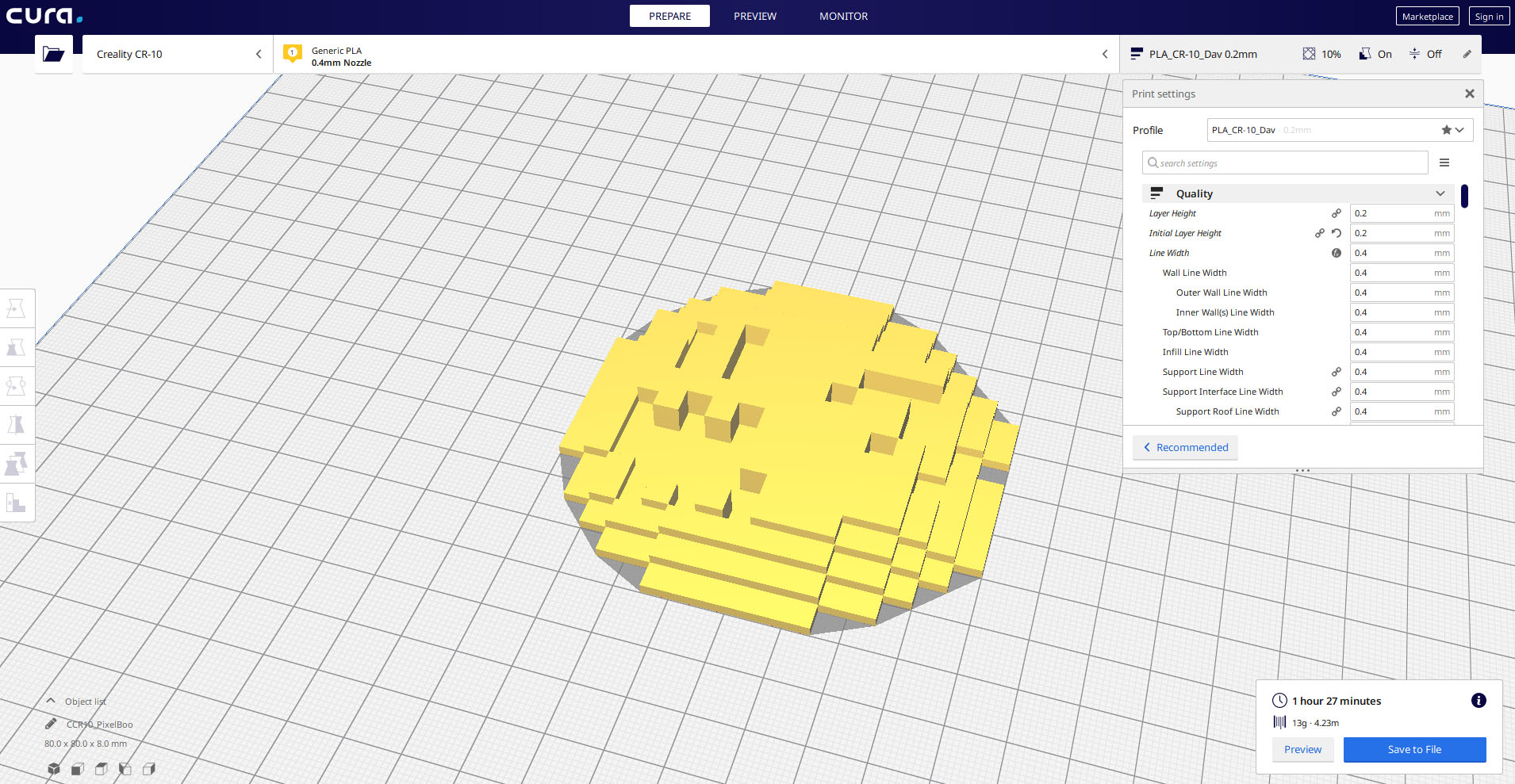Show print time details via info icon

1479,700
